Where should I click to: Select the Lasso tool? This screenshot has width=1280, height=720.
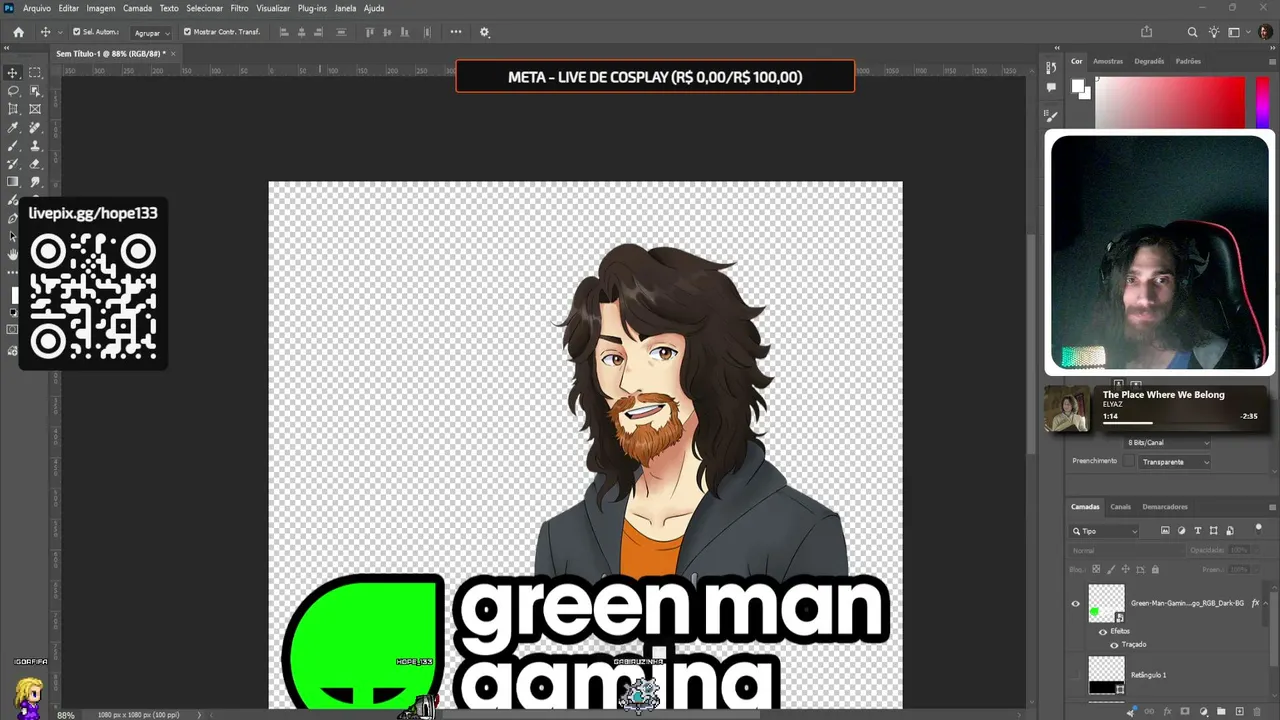pos(13,91)
